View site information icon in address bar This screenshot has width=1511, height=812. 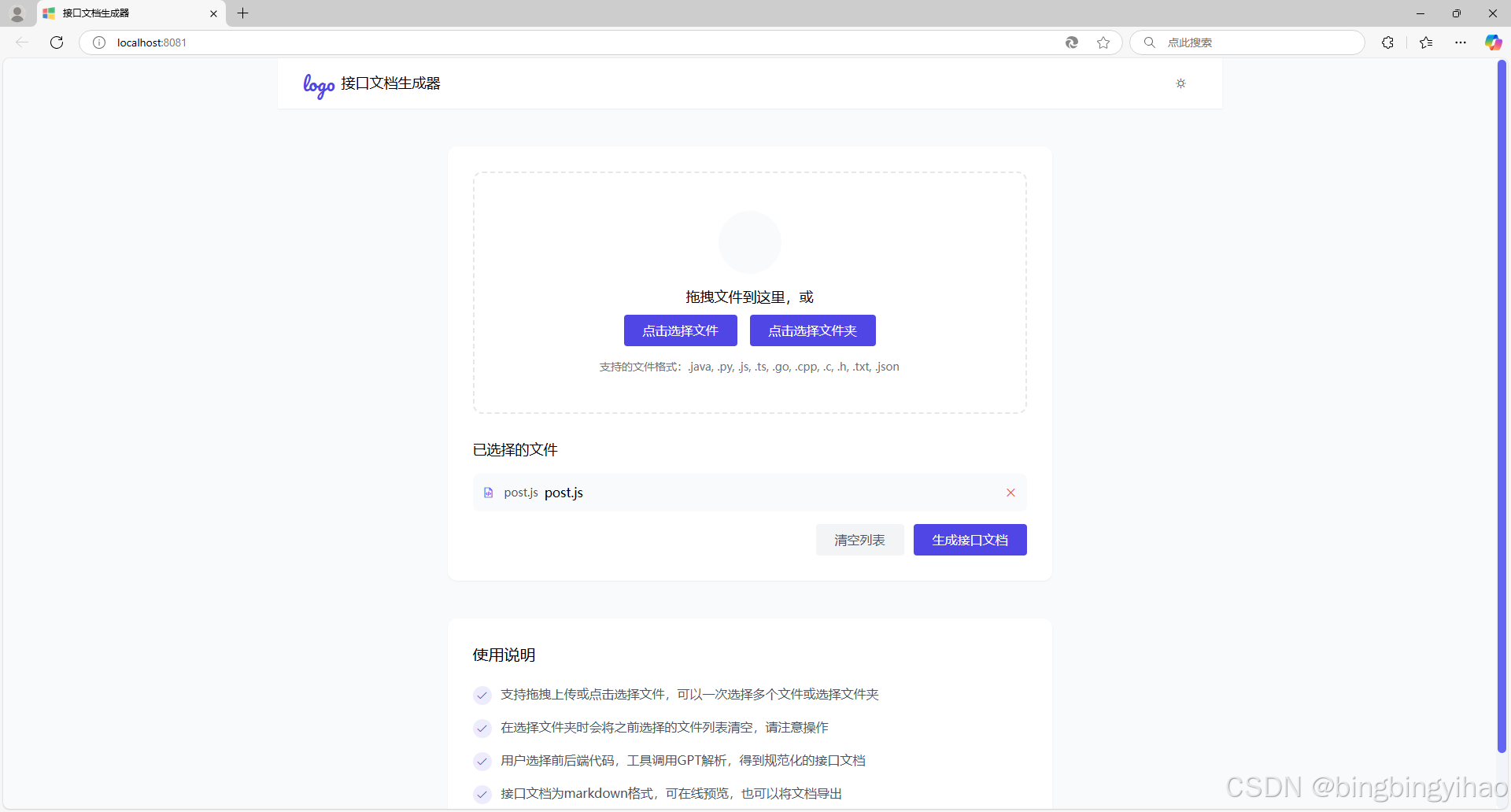[99, 42]
